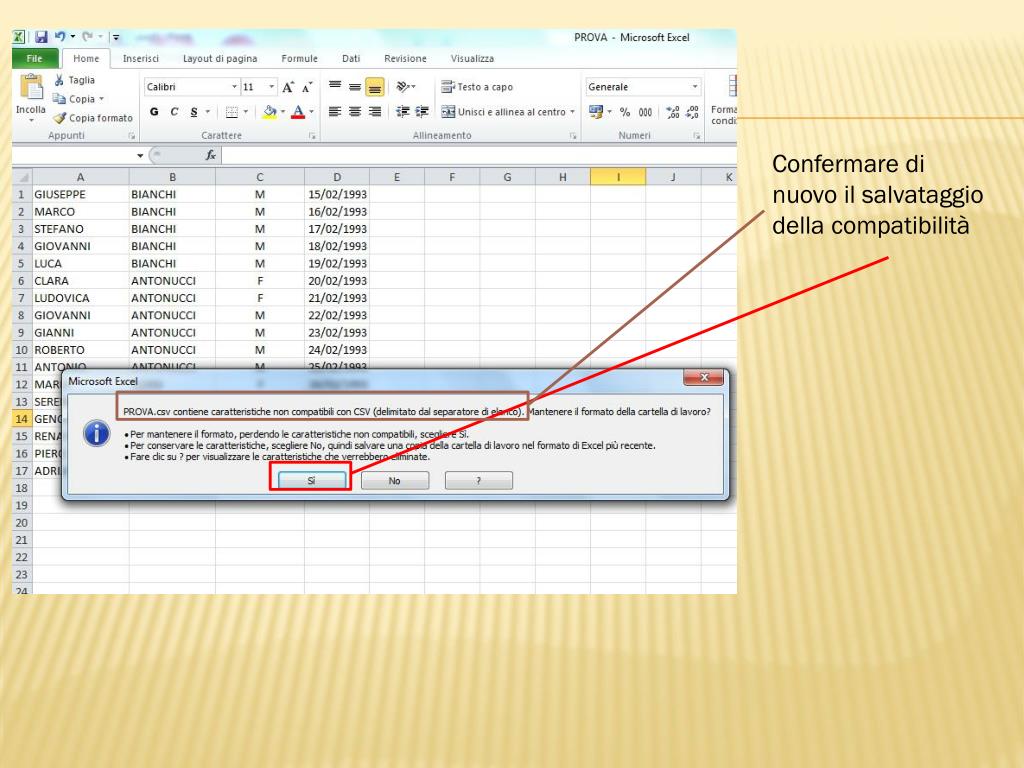This screenshot has width=1024, height=768.
Task: Click the Taglia scissors icon
Action: pyautogui.click(x=59, y=80)
